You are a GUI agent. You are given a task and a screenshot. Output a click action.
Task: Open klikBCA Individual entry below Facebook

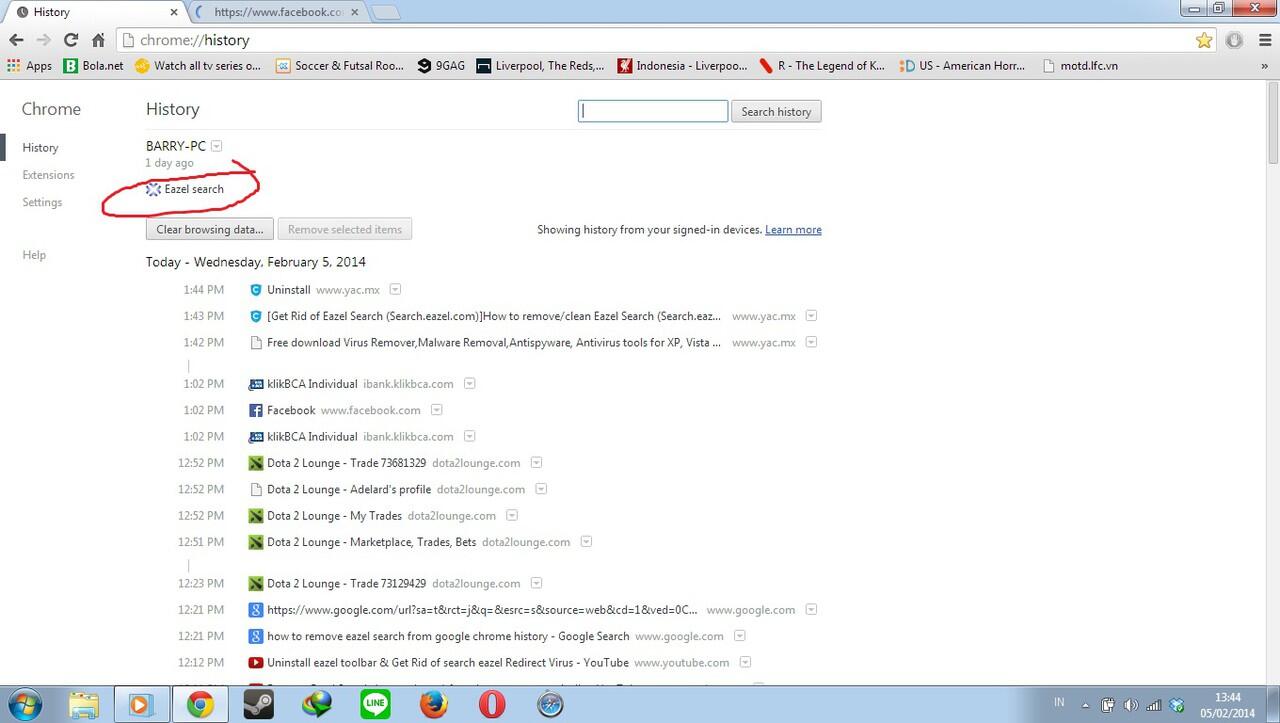(x=312, y=437)
